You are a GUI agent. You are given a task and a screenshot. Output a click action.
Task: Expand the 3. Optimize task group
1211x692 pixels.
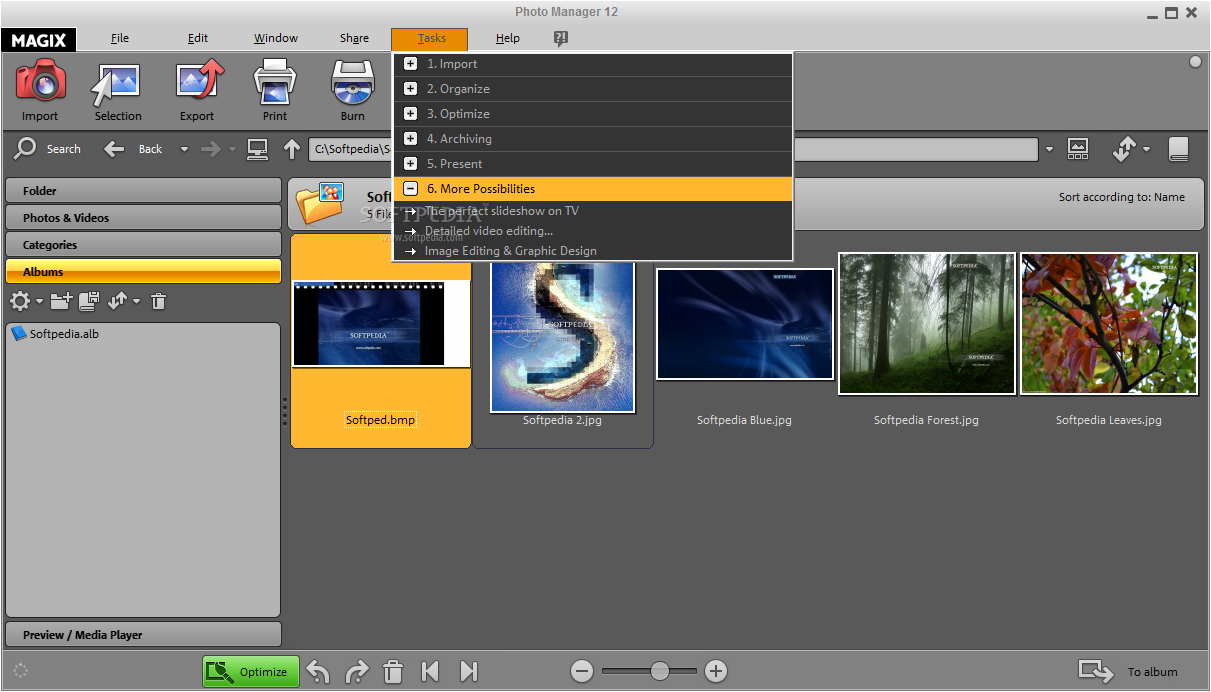click(410, 114)
